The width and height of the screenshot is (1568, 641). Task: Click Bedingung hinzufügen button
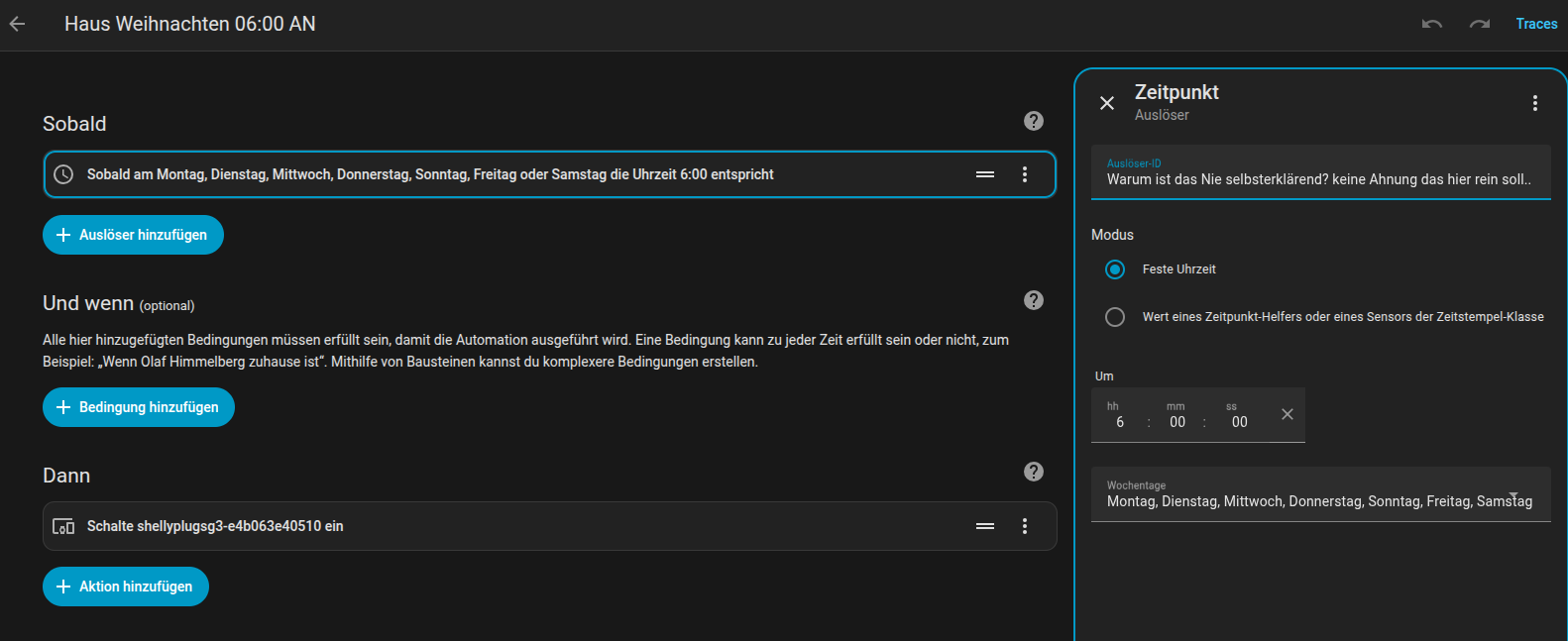(x=139, y=407)
